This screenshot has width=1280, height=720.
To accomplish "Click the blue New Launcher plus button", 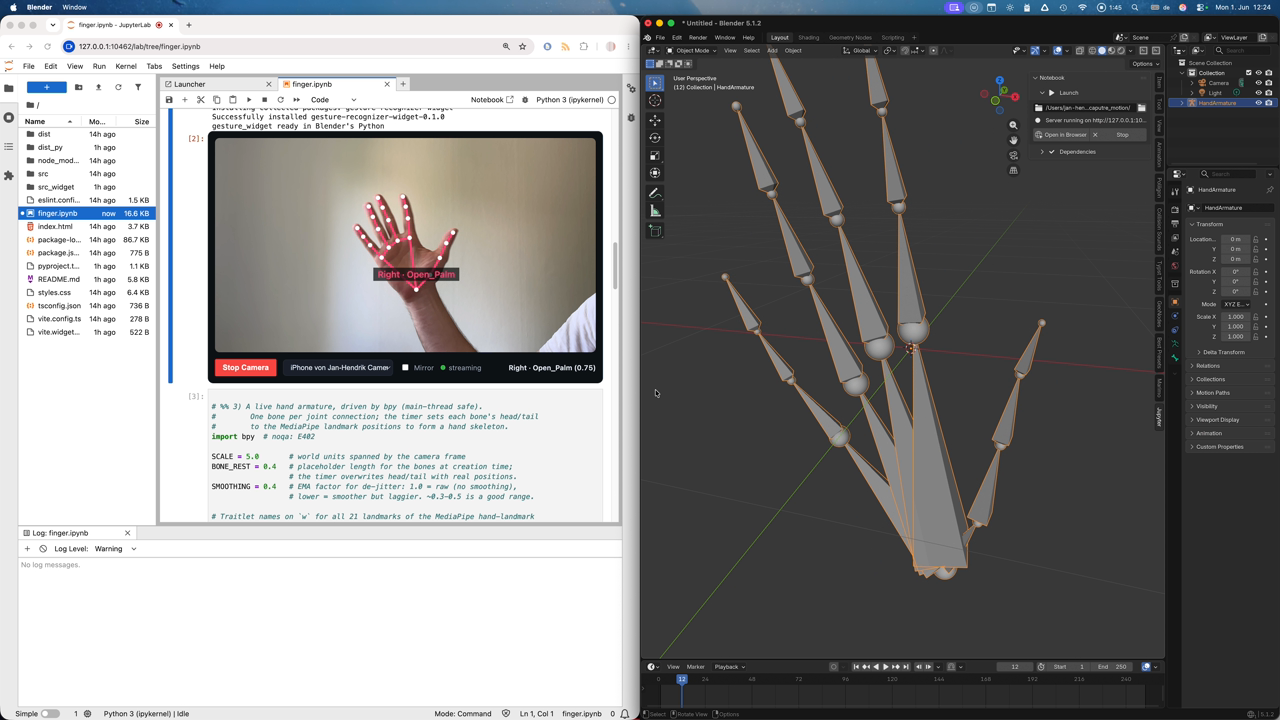I will pyautogui.click(x=46, y=87).
